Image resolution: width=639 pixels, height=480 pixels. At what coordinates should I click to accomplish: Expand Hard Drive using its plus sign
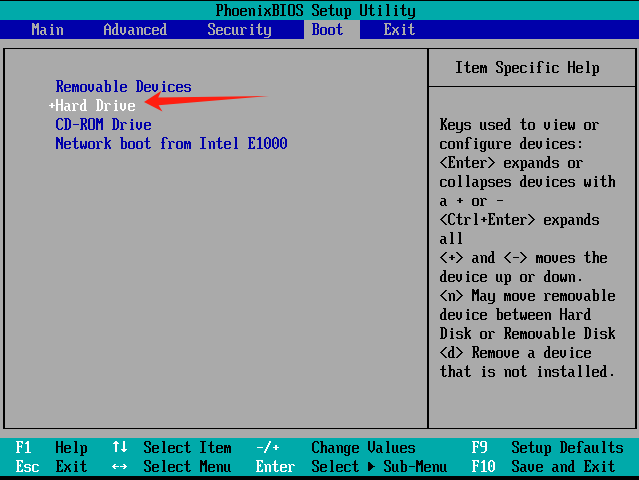[x=51, y=106]
